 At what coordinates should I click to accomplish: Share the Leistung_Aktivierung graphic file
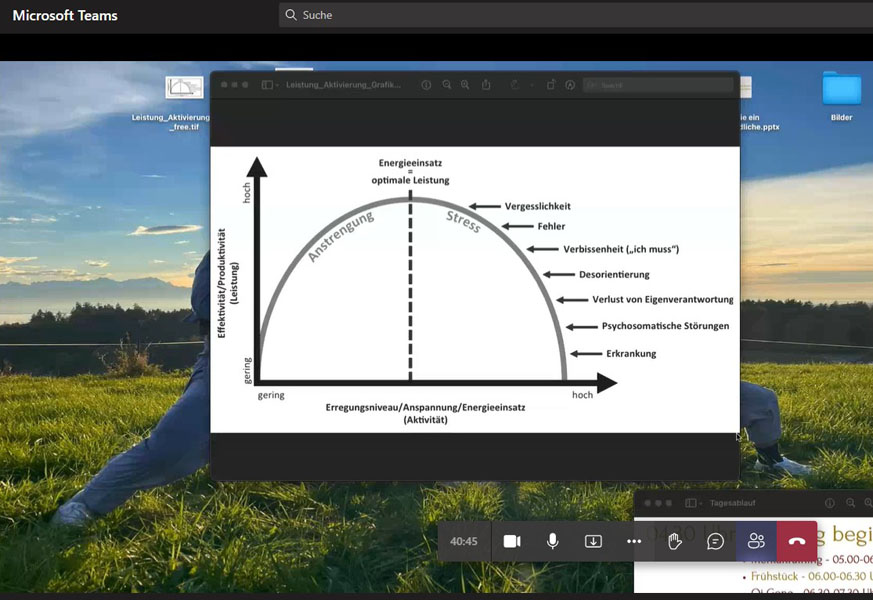[486, 84]
